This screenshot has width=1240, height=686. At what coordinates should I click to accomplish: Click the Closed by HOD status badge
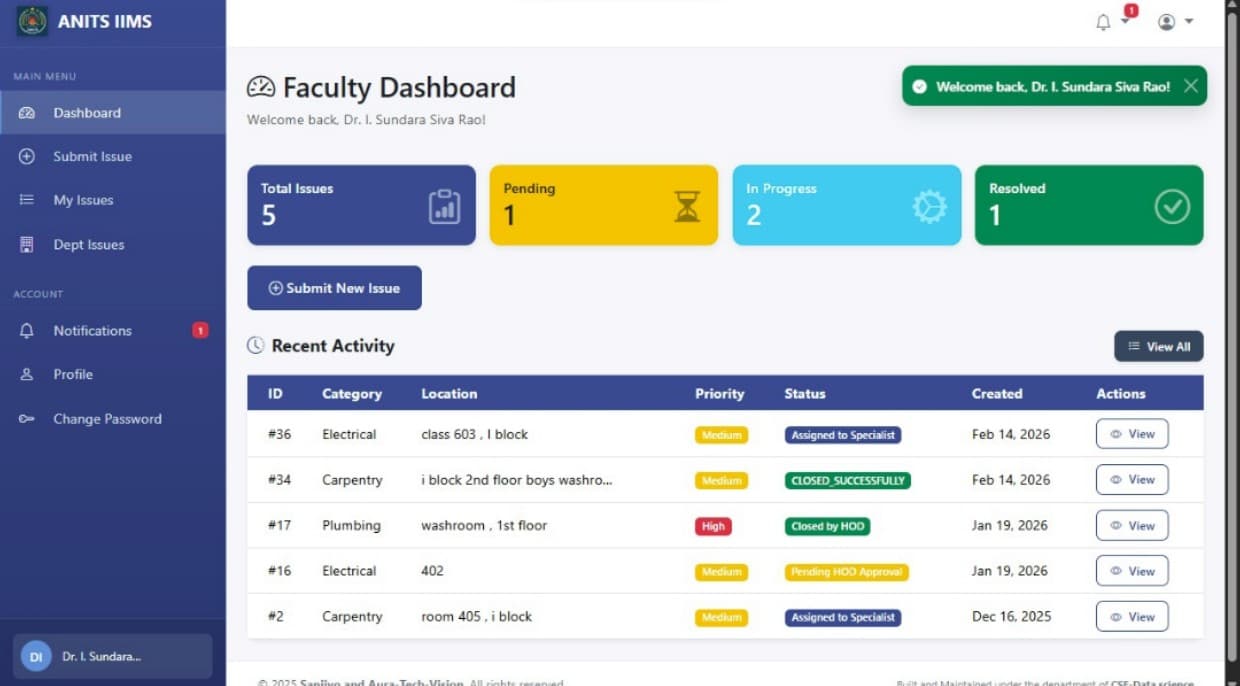(x=828, y=526)
